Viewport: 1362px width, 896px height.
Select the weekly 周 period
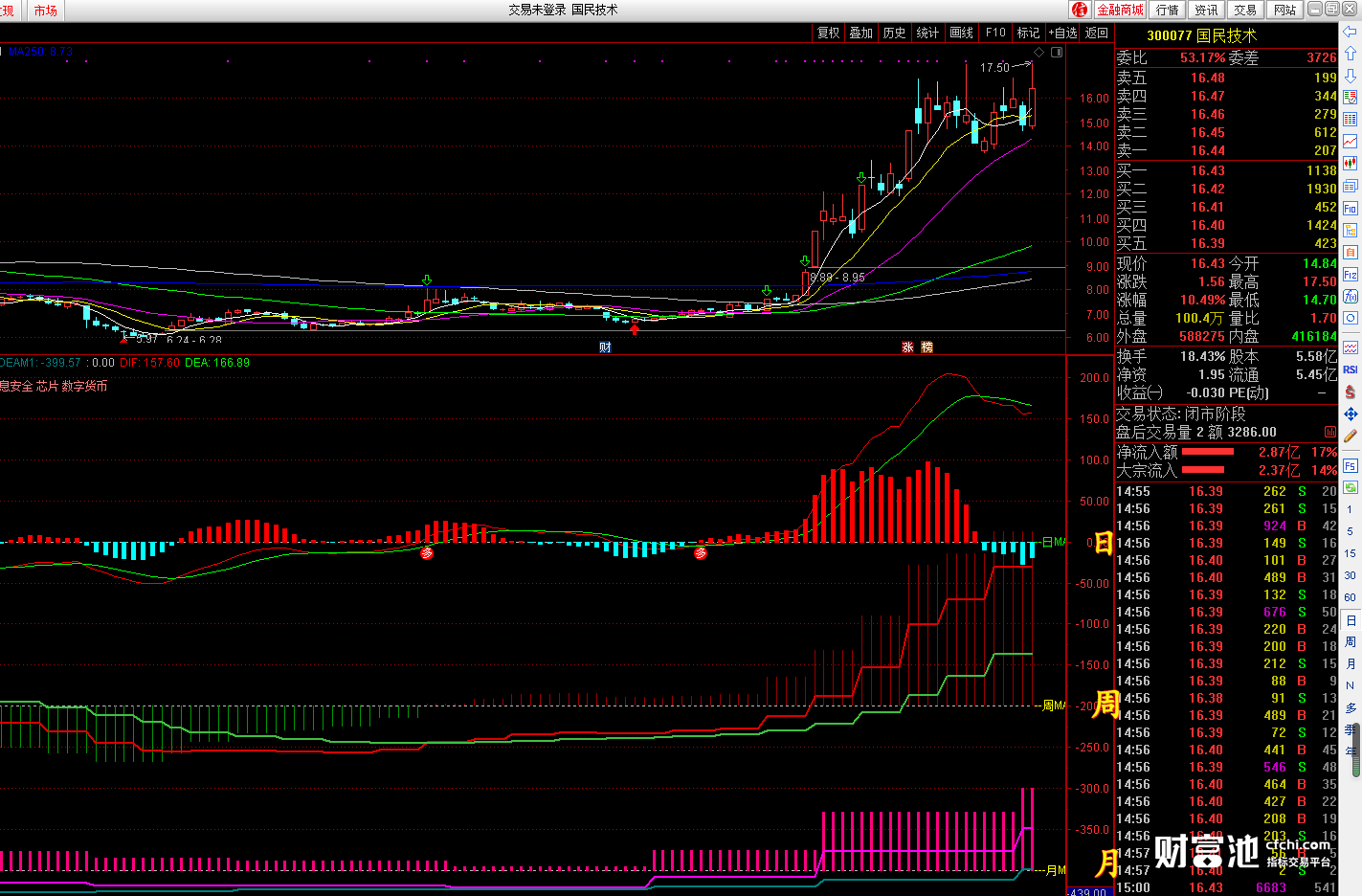click(x=1351, y=642)
